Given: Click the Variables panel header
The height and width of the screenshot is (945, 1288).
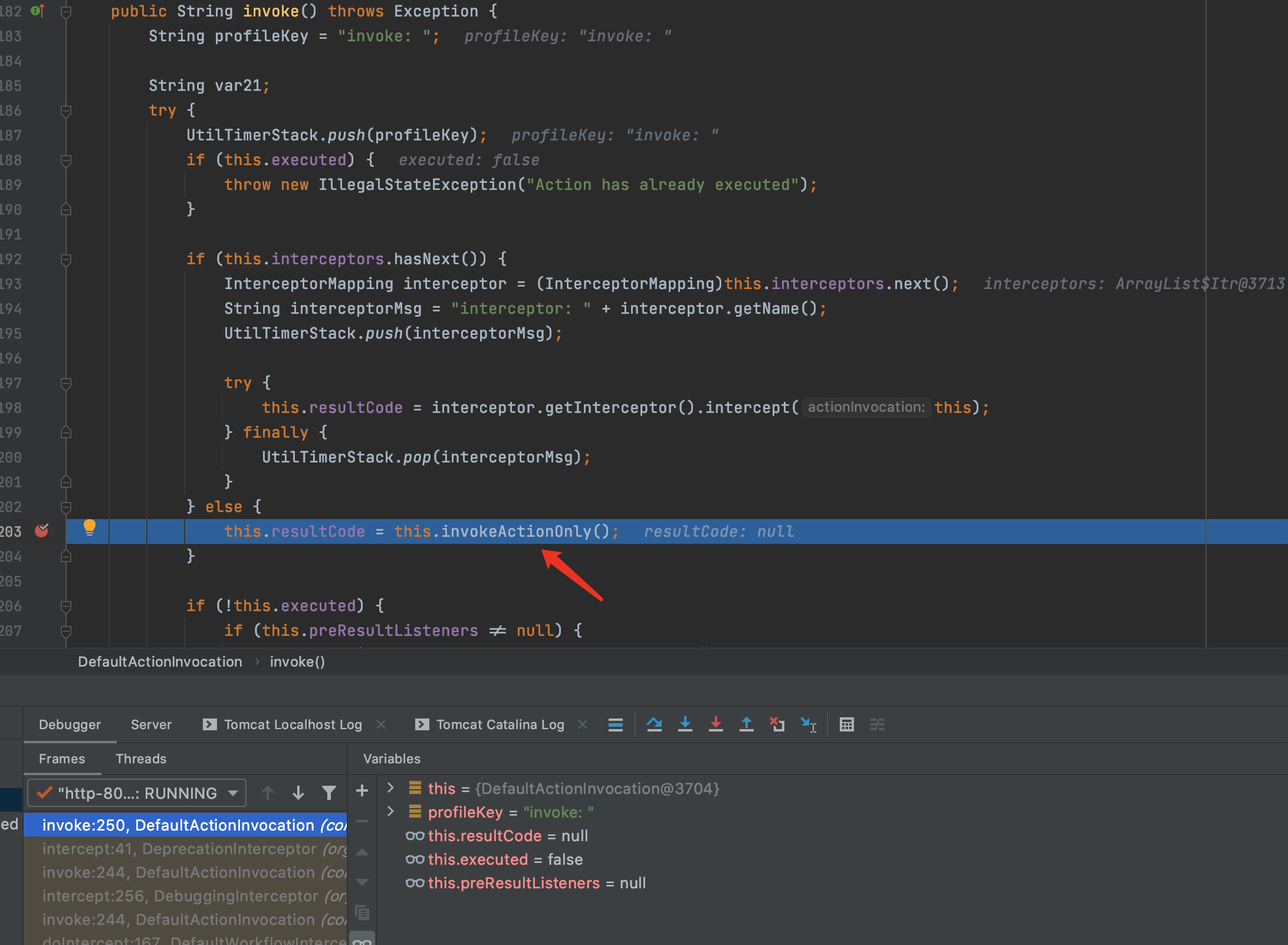Looking at the screenshot, I should [392, 759].
